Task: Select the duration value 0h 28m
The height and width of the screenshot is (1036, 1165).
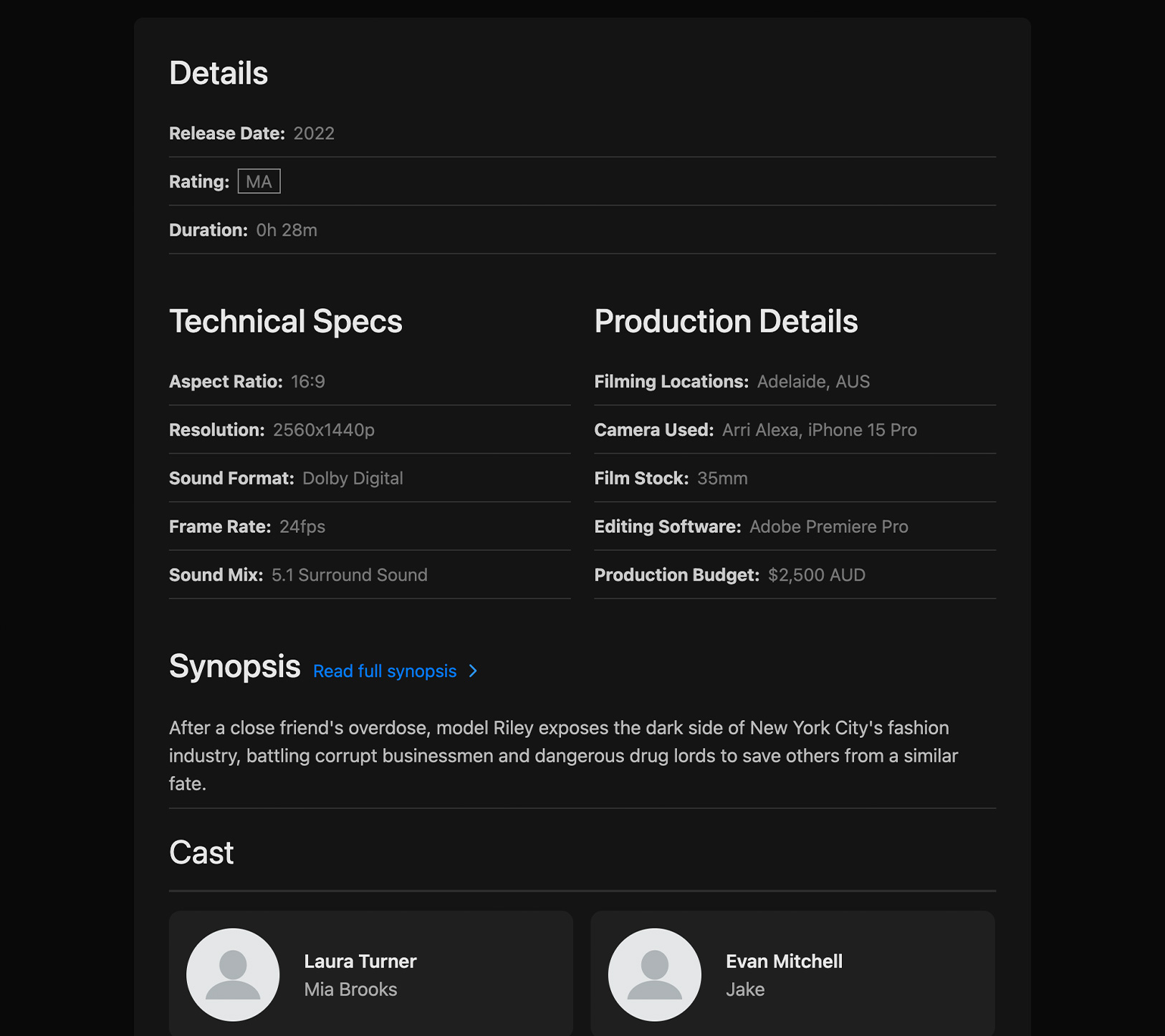Action: 287,230
